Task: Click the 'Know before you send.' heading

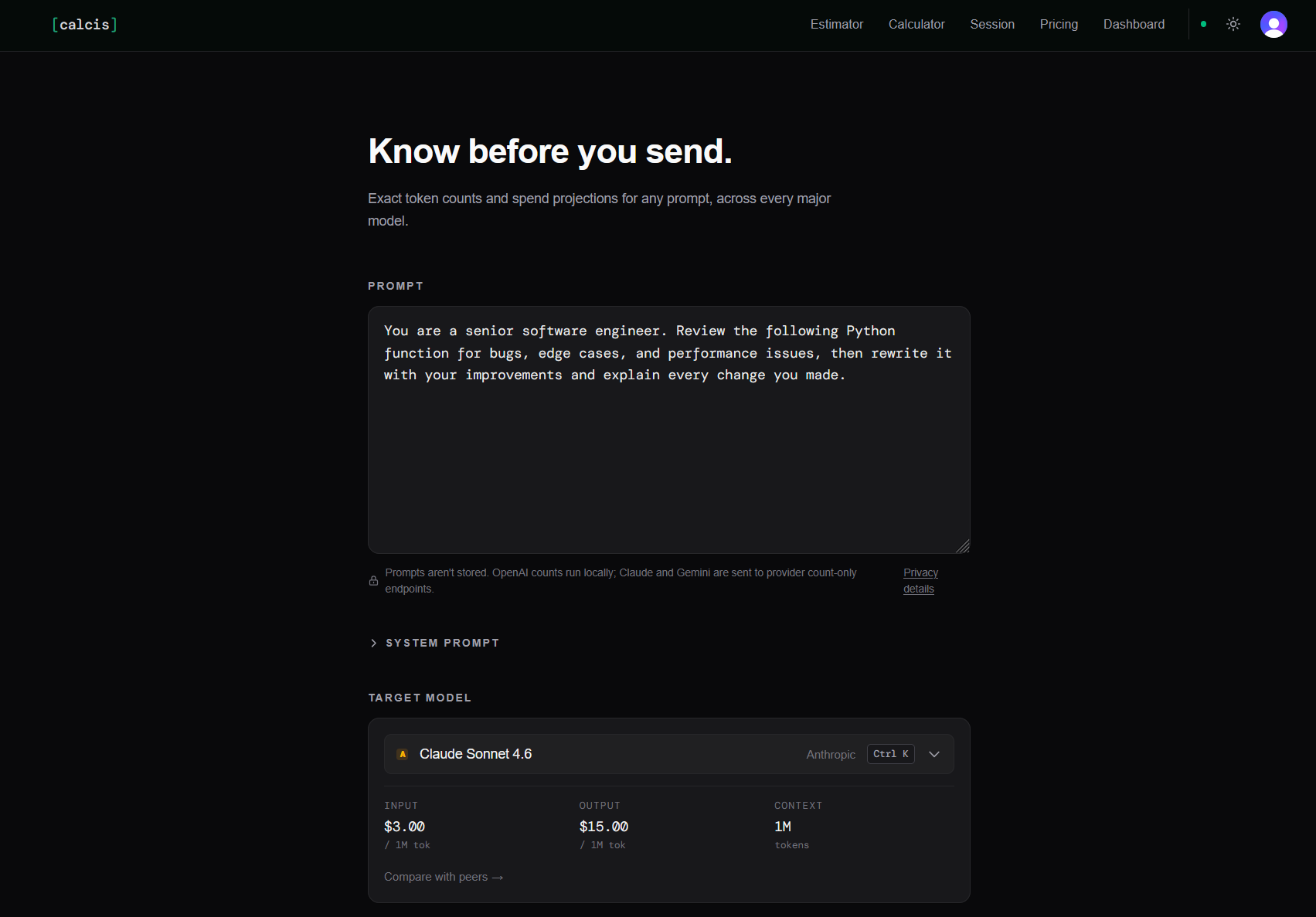Action: click(x=550, y=151)
